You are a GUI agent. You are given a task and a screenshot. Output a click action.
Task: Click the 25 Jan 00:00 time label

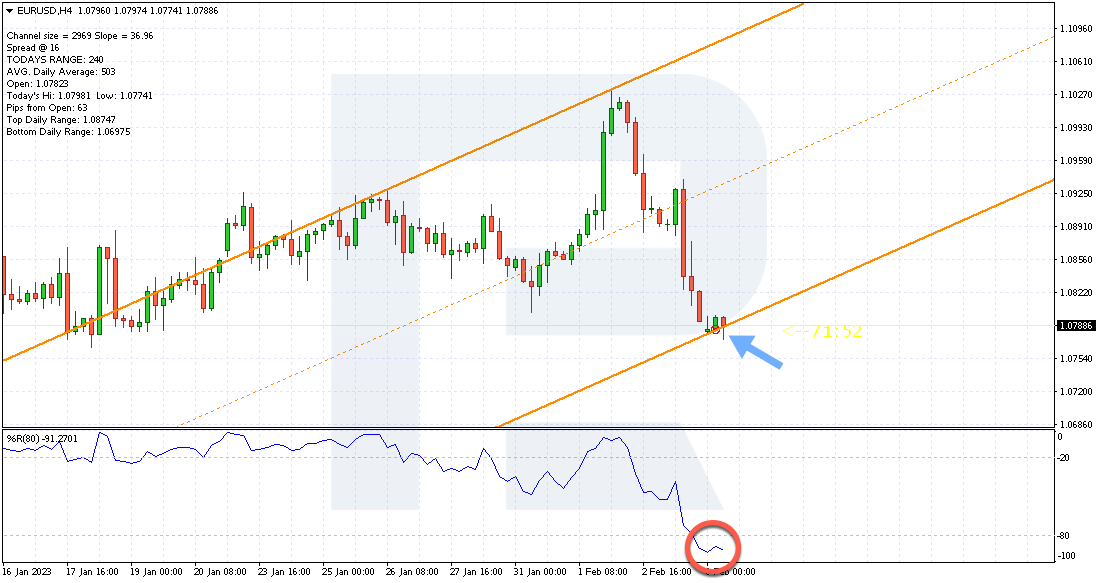[x=348, y=572]
